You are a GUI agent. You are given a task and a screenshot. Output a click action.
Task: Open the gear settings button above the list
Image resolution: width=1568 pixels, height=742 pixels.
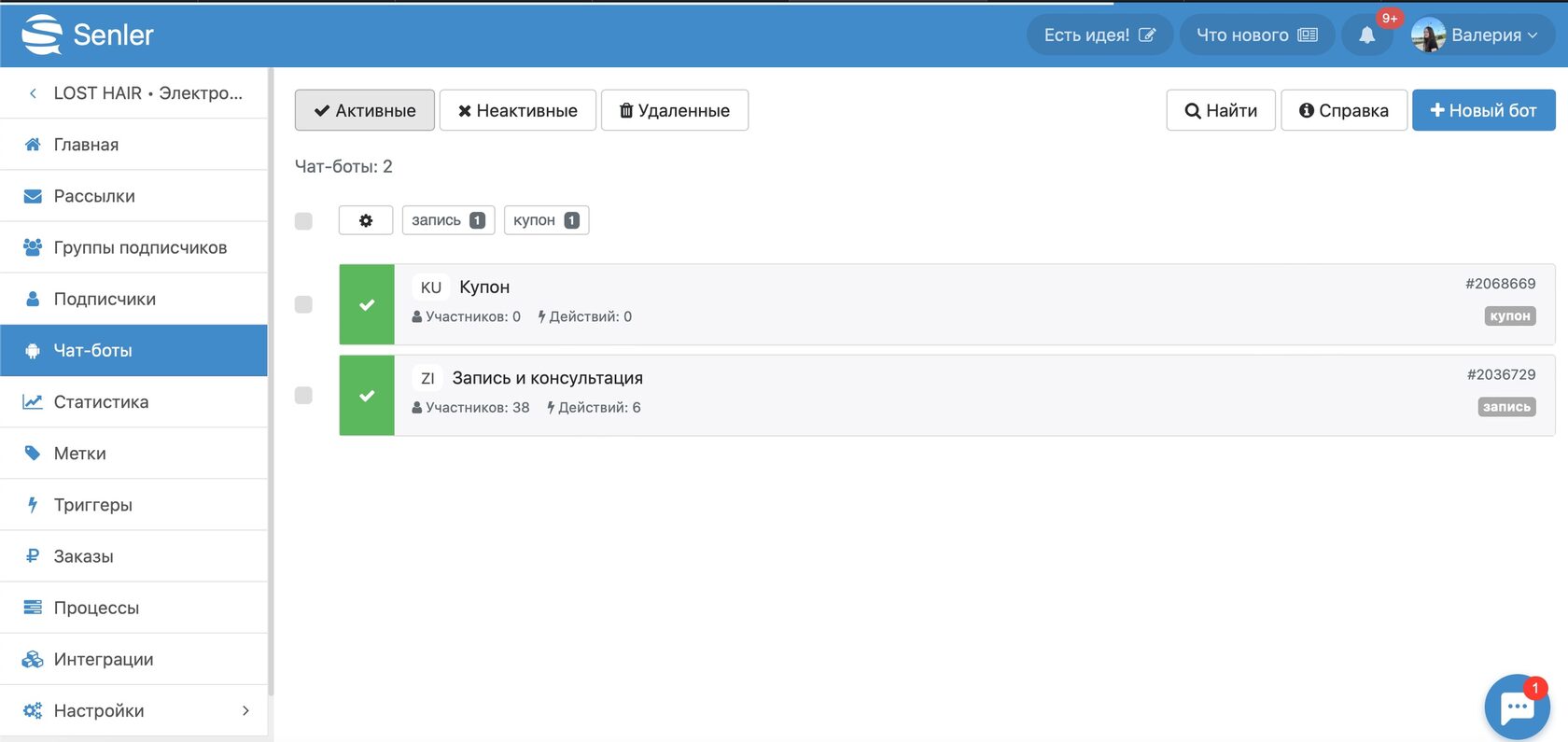coord(366,220)
